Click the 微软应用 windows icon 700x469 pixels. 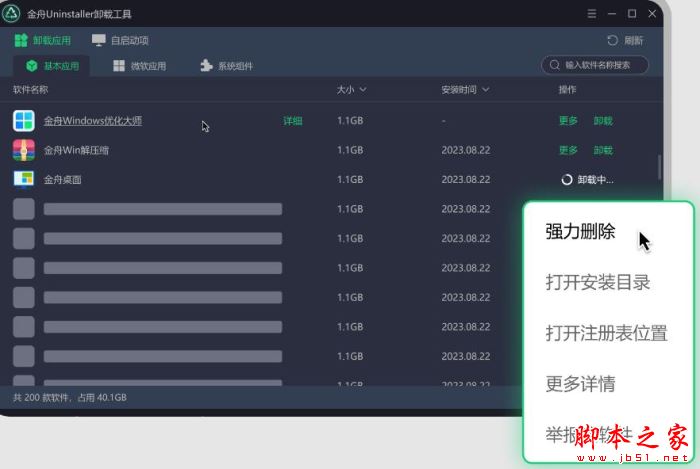[119, 66]
